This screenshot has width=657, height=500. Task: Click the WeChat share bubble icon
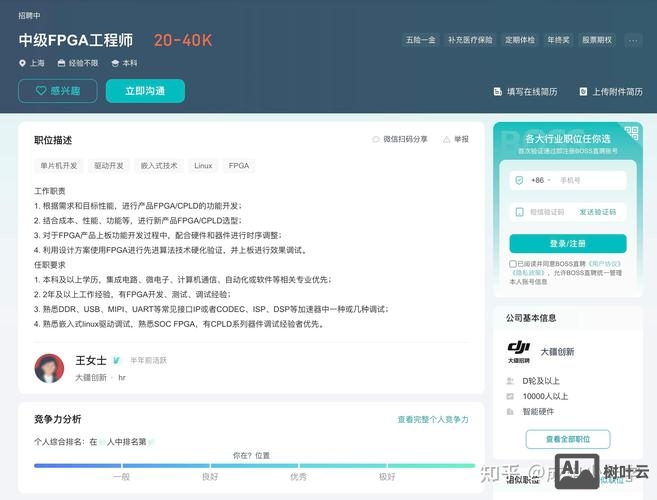[x=375, y=139]
